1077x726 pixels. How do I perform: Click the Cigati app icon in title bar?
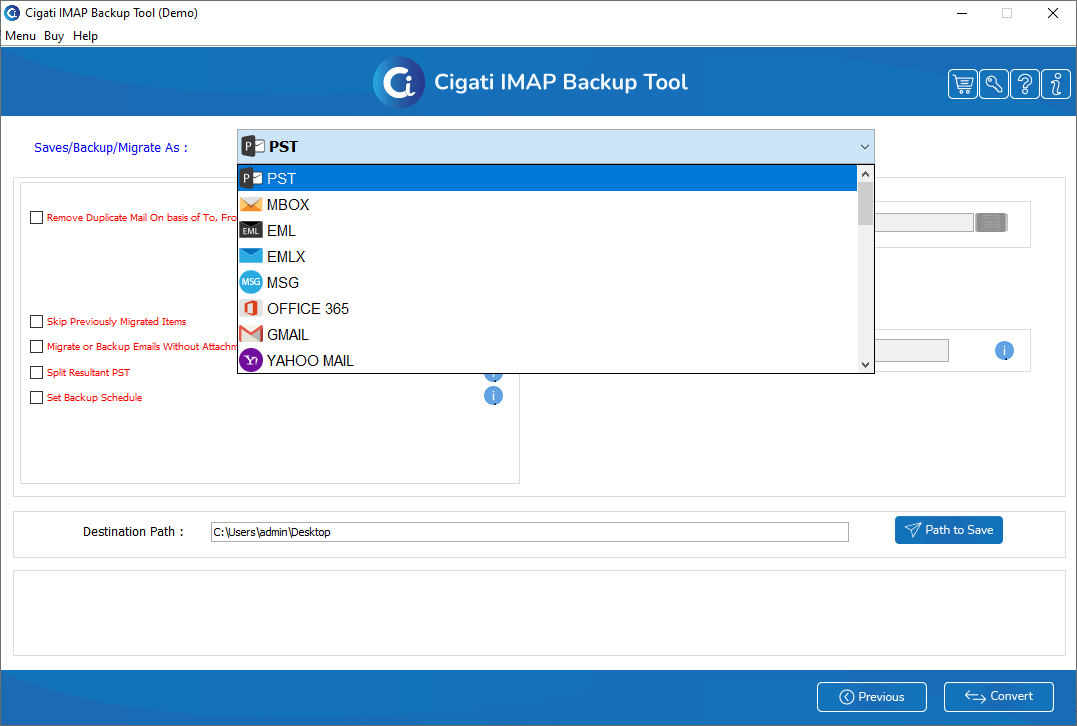tap(12, 12)
